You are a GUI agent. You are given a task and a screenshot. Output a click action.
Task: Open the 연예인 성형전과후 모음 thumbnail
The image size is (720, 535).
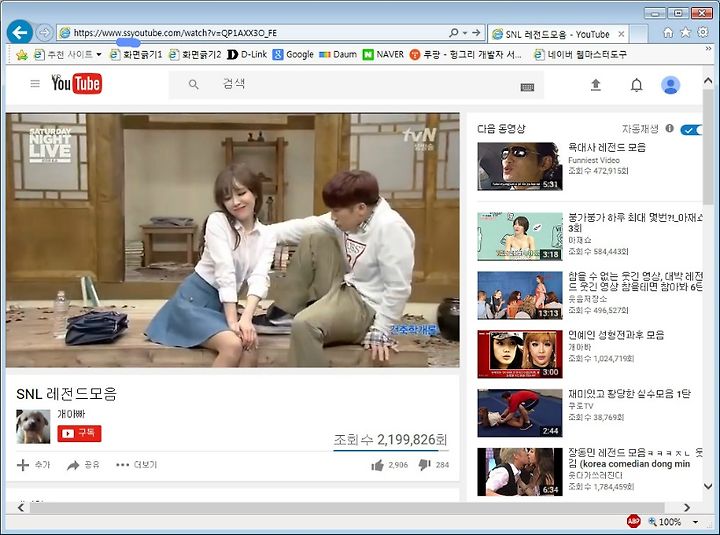pos(520,354)
